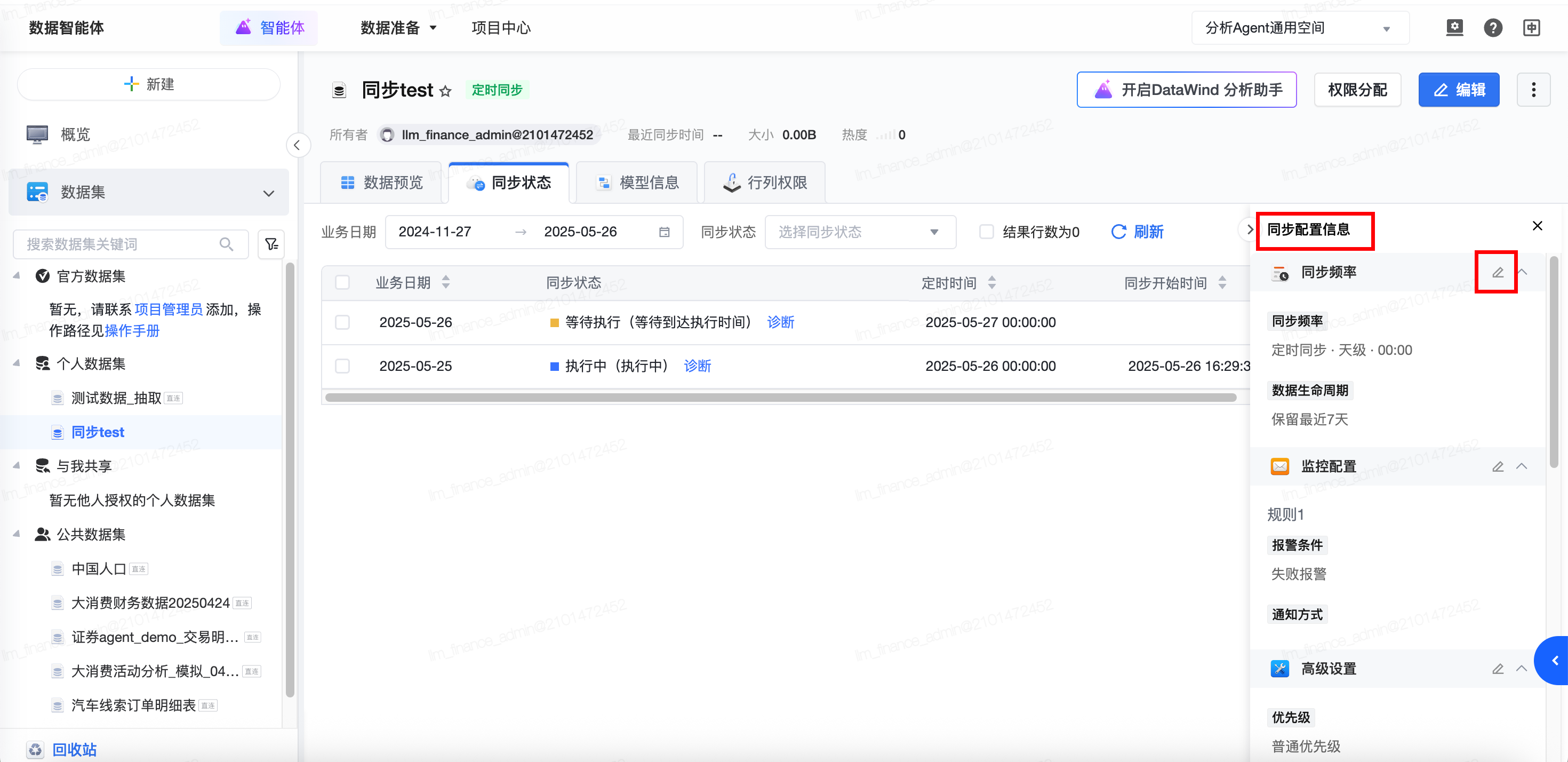The width and height of the screenshot is (1568, 762).
Task: Collapse the 官方数据集 tree node
Action: pos(17,276)
